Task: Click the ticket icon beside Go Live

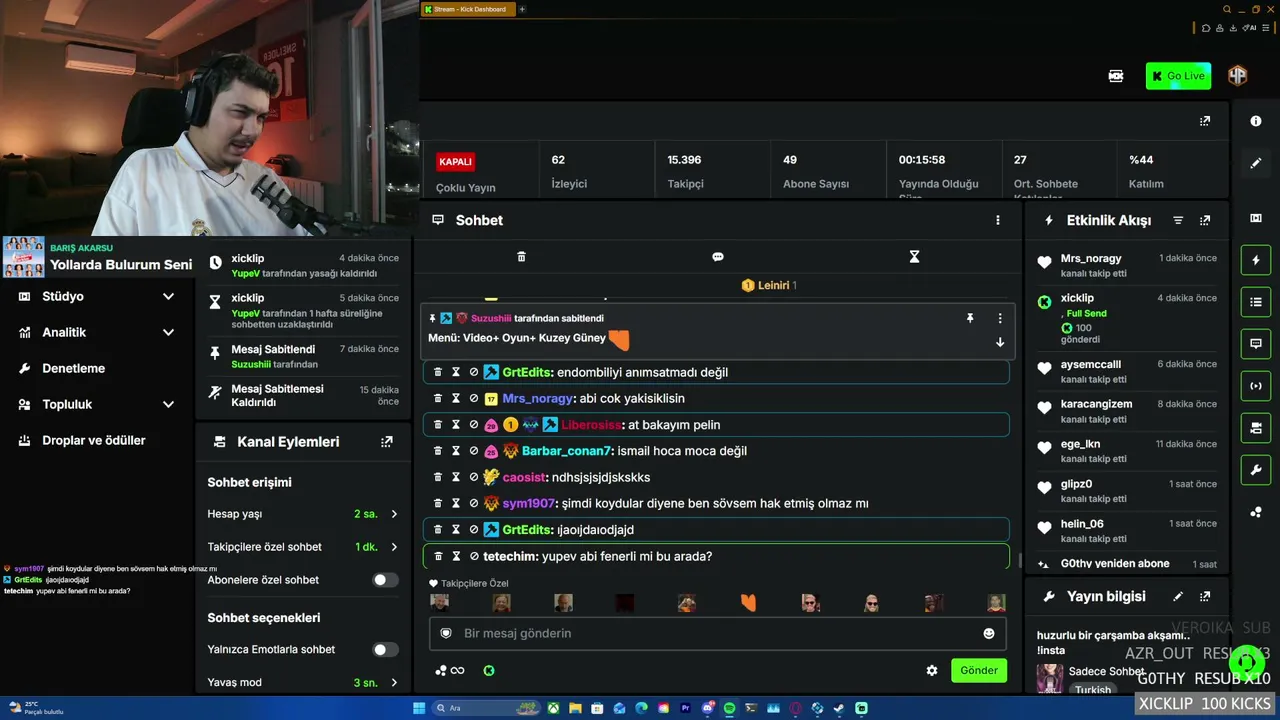Action: (x=1116, y=76)
